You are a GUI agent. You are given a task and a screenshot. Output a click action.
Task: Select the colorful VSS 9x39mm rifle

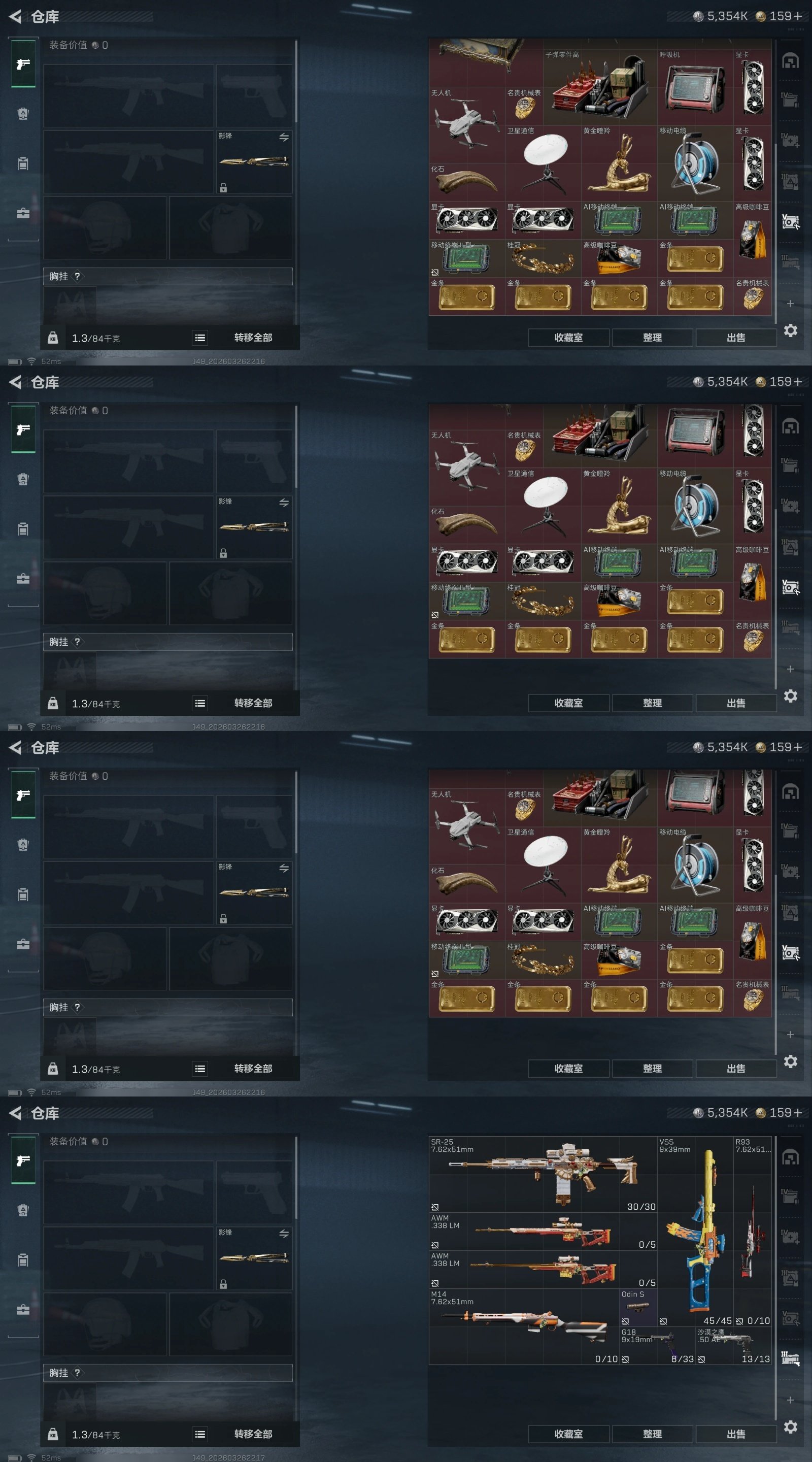pos(695,1231)
